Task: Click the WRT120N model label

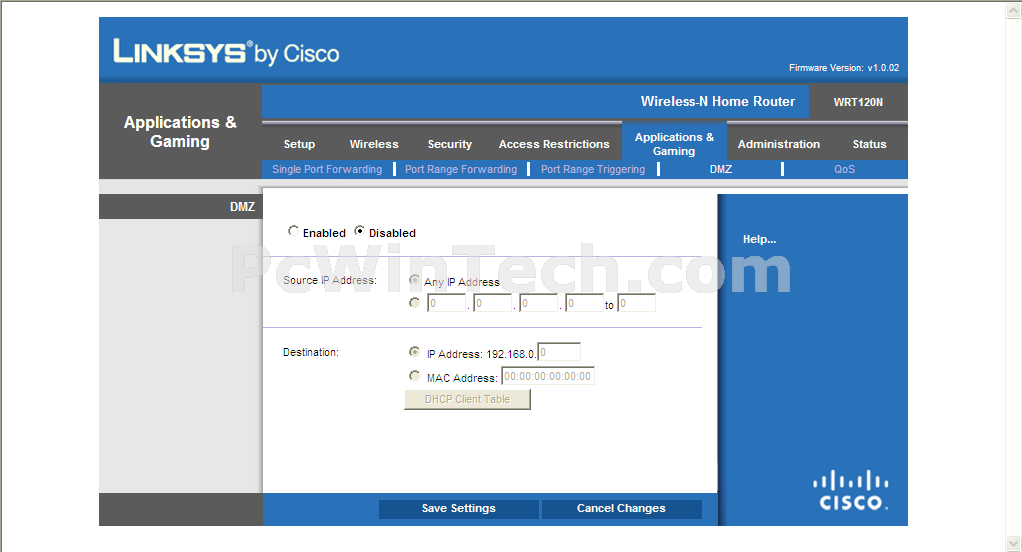Action: (858, 102)
